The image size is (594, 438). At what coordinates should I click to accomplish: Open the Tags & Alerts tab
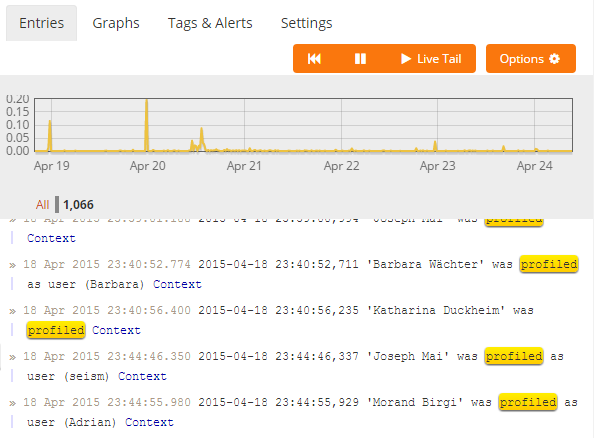click(x=210, y=23)
